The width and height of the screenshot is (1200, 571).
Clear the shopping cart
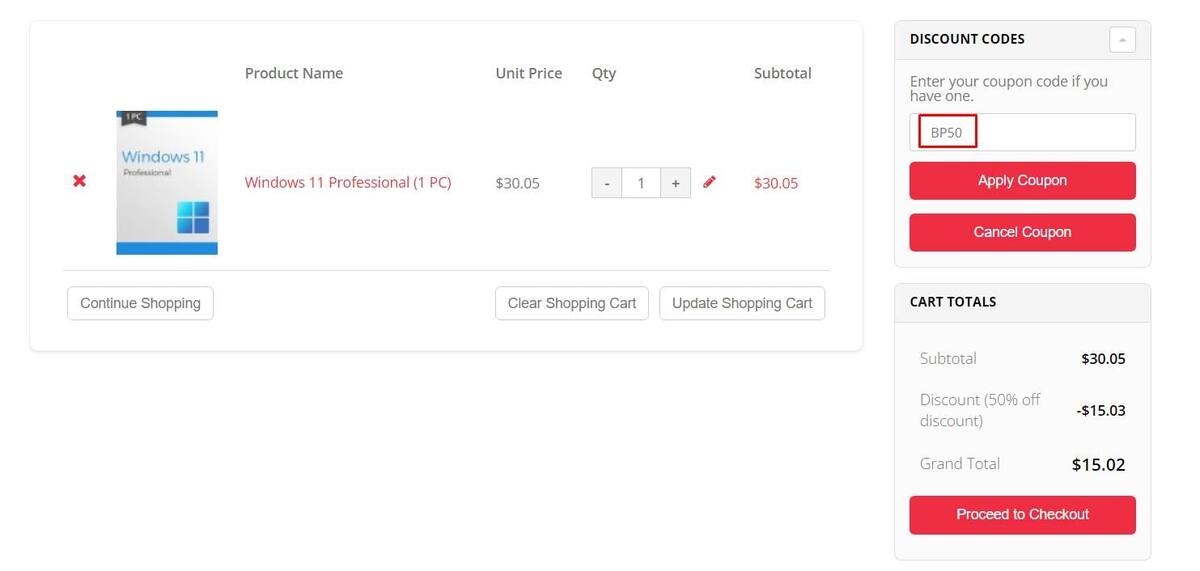[x=572, y=303]
